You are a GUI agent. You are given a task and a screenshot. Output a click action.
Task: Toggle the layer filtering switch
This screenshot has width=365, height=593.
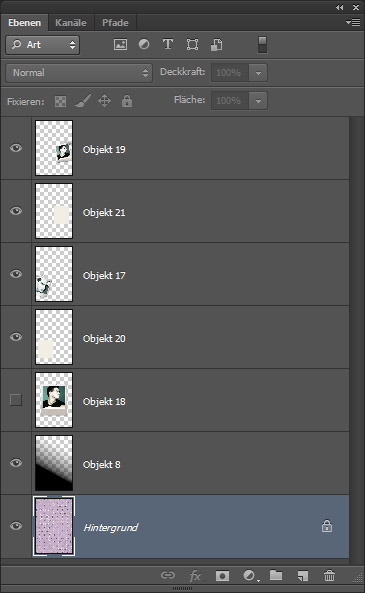tap(262, 45)
